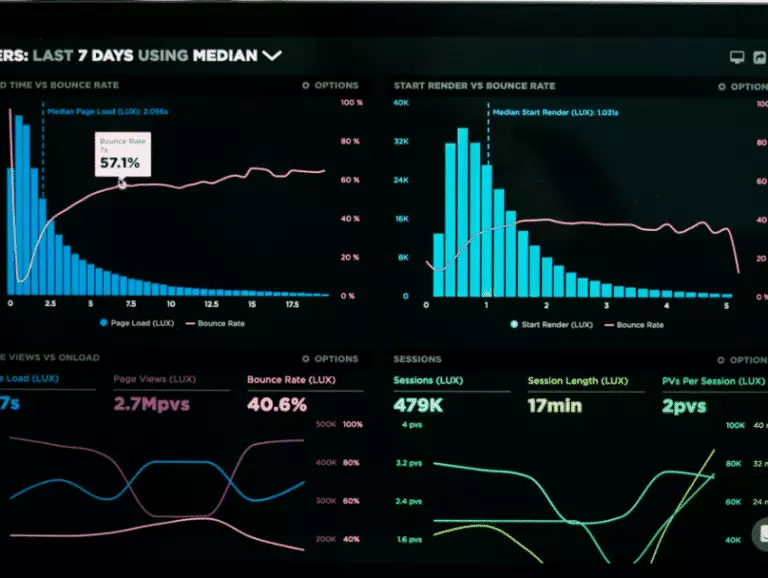This screenshot has height=578, width=768.
Task: Click gear icon on Start Render chart
Action: tap(723, 87)
